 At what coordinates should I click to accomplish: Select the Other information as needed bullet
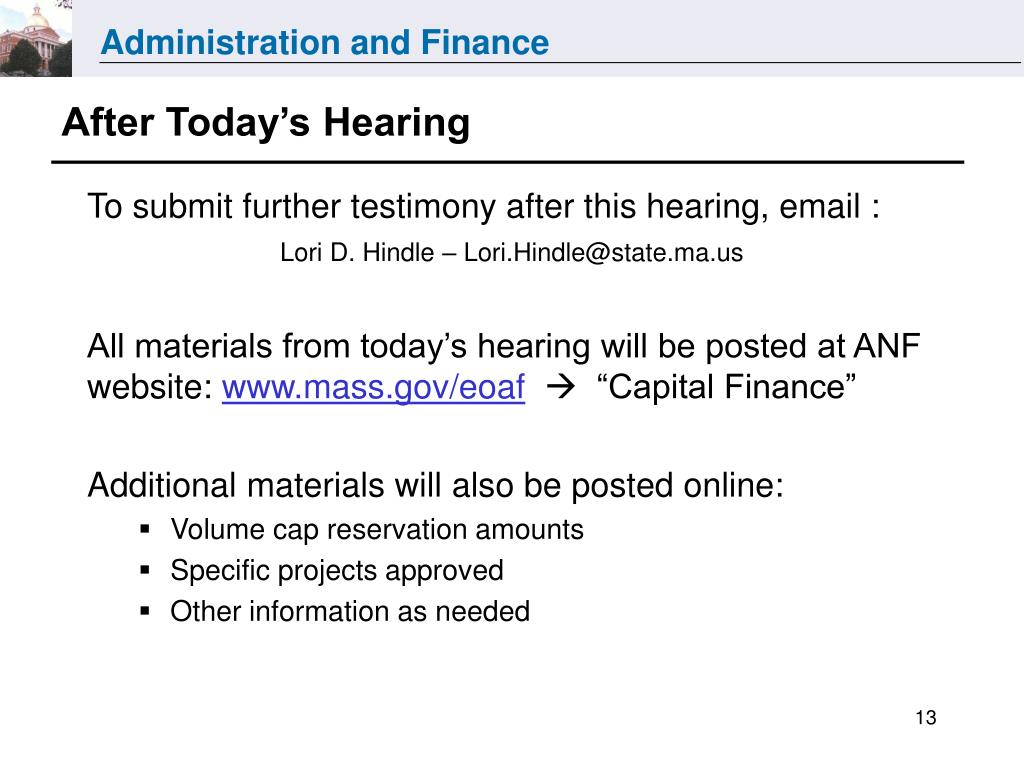point(349,612)
